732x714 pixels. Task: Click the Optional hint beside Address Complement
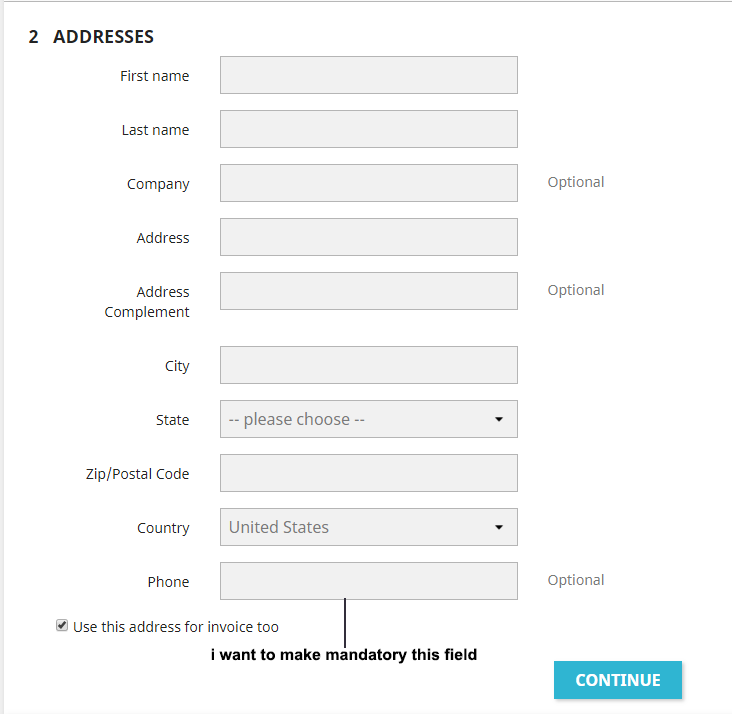pos(575,290)
